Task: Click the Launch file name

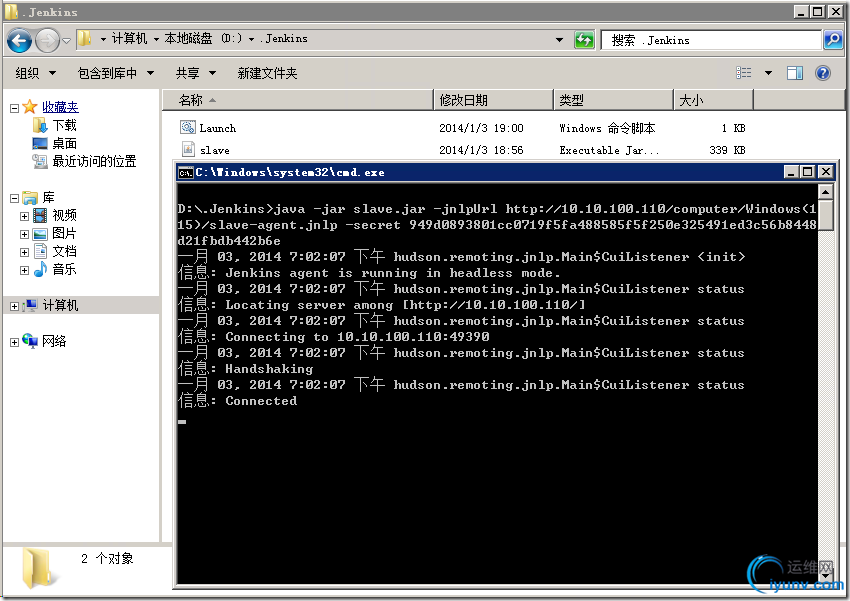Action: coord(217,128)
